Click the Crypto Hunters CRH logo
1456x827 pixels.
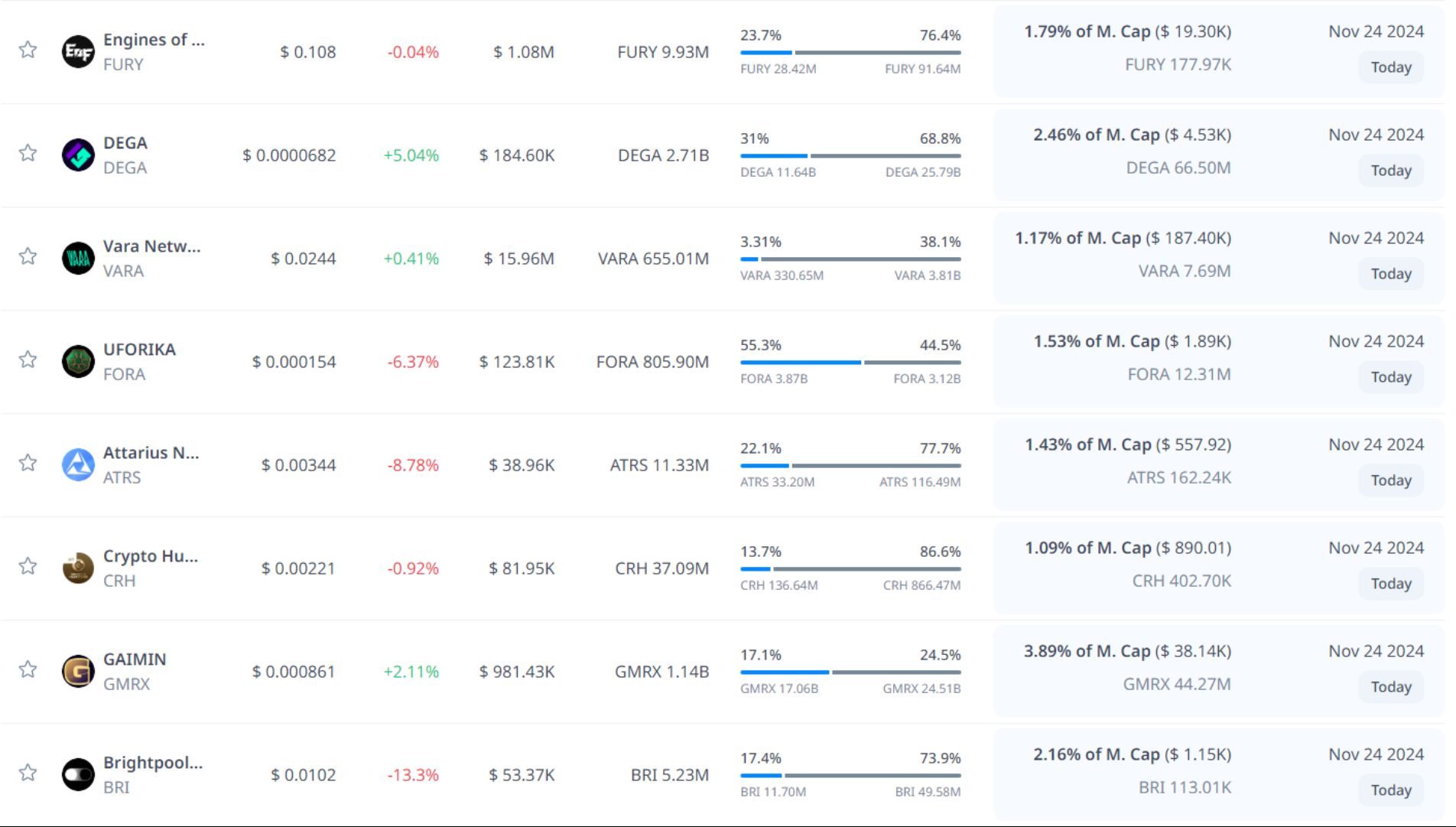click(x=78, y=568)
